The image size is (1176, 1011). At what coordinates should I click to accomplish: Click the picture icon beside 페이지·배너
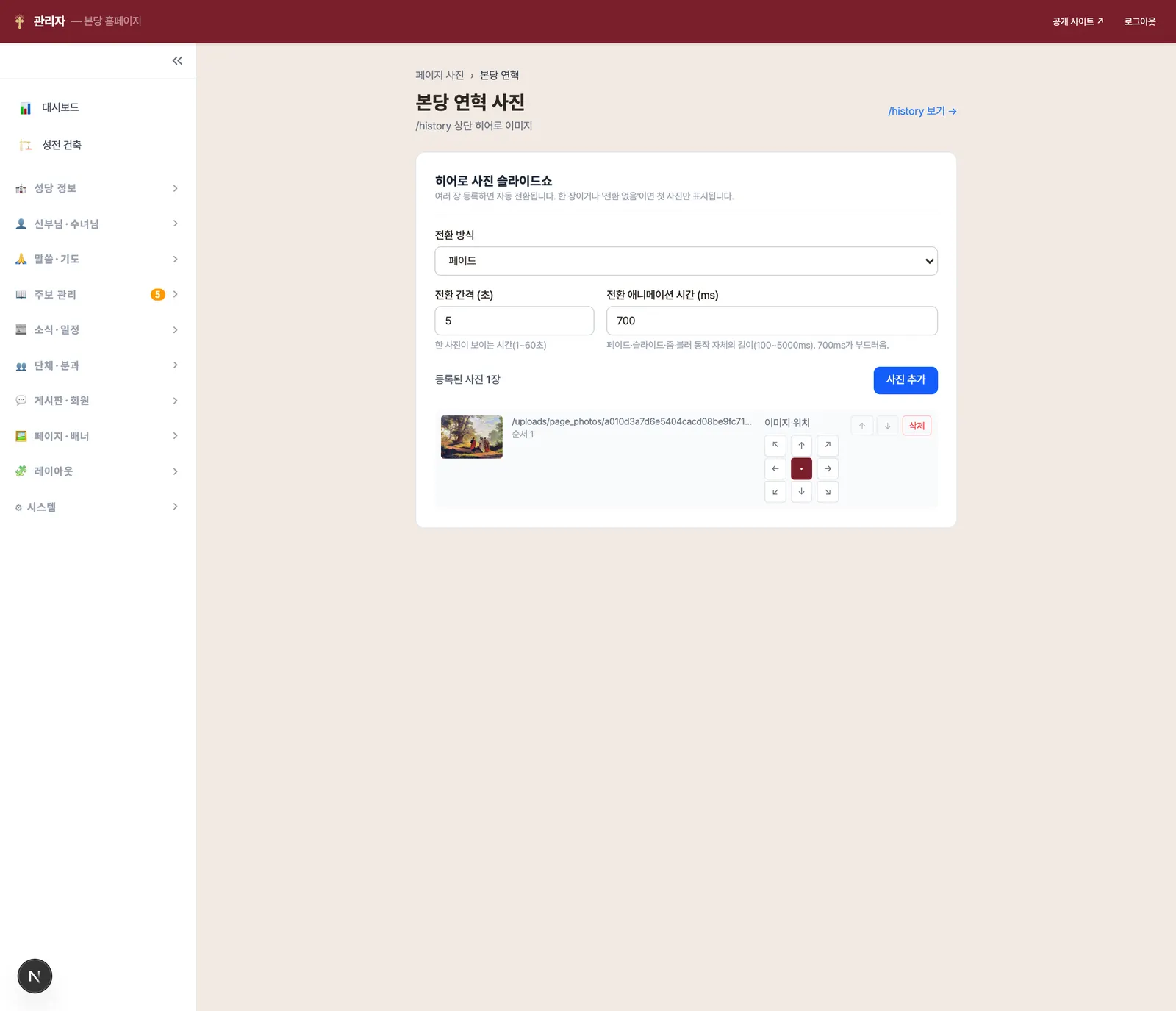pos(21,437)
